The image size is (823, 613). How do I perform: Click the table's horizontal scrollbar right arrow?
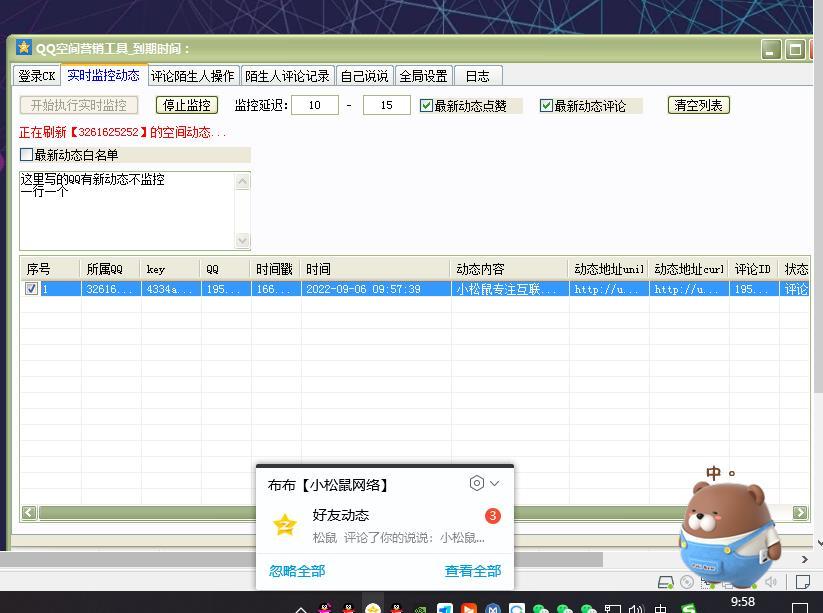click(x=800, y=512)
